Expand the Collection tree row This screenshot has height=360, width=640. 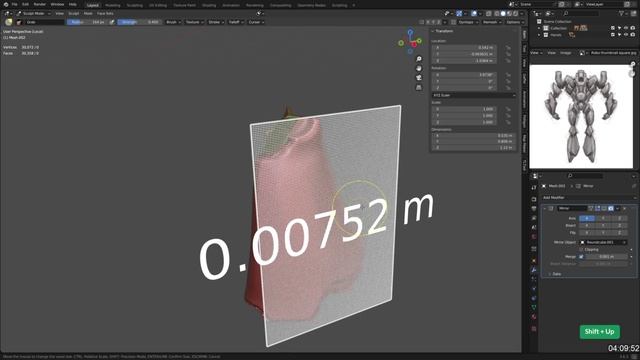click(x=539, y=28)
